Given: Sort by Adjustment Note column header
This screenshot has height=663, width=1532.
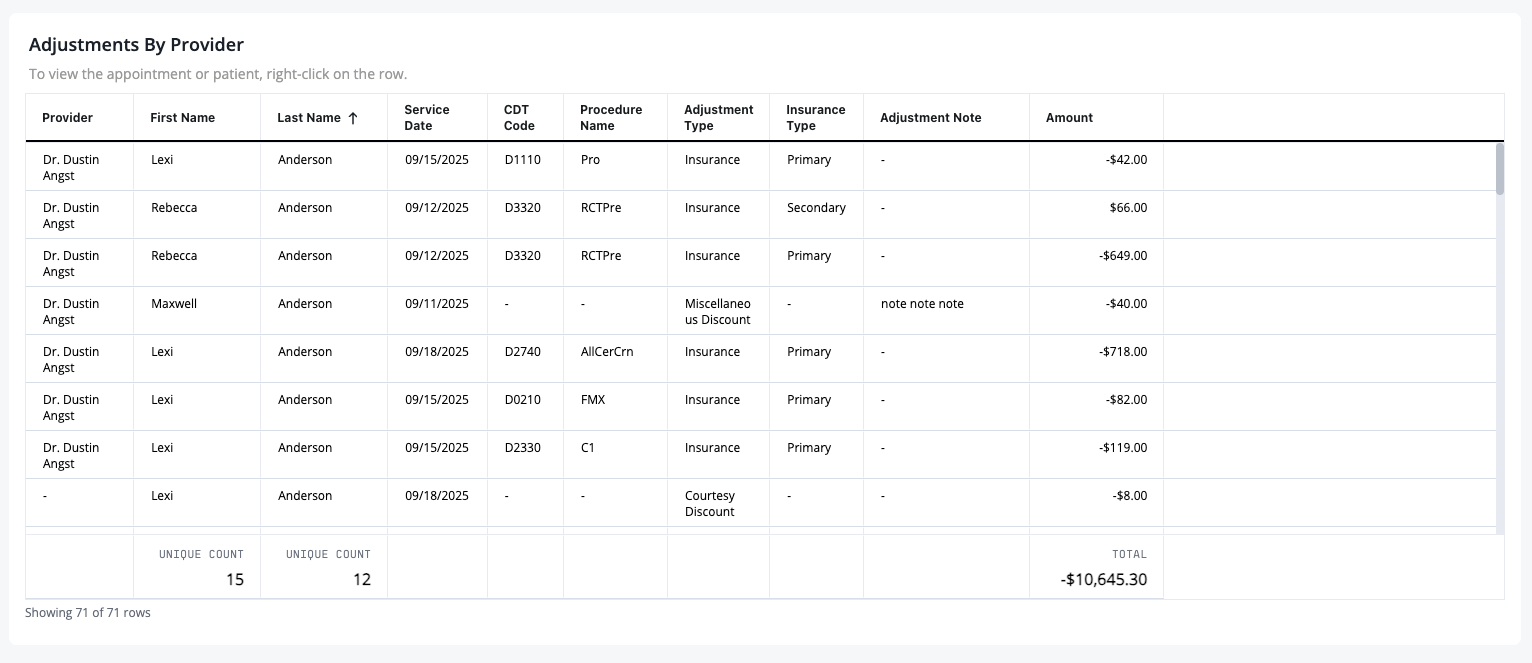Looking at the screenshot, I should [x=946, y=118].
